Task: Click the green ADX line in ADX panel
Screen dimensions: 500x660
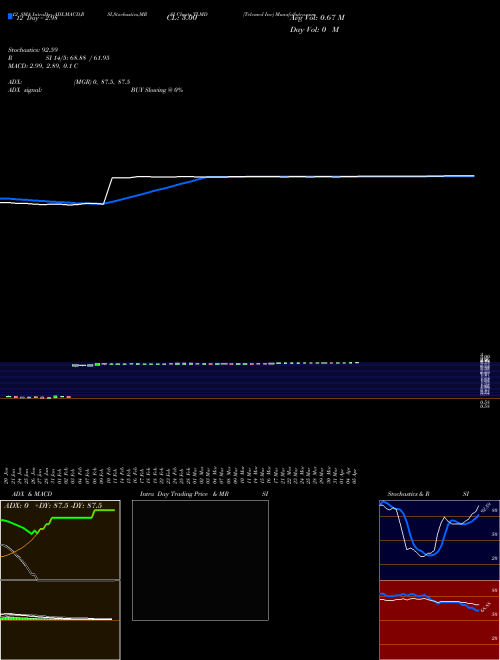Action: click(x=72, y=518)
